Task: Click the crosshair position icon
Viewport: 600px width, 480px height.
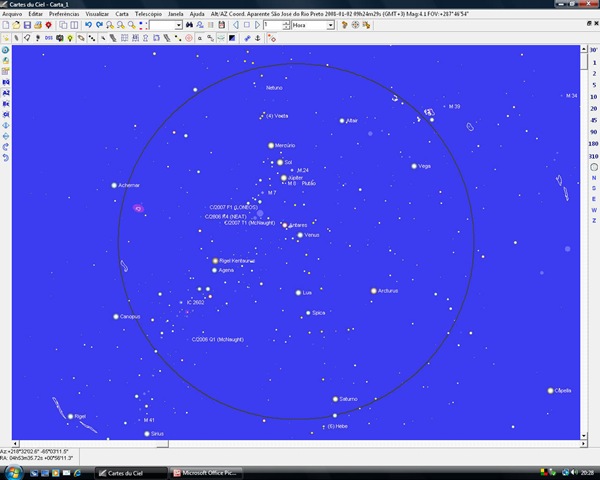Action: pos(355,25)
